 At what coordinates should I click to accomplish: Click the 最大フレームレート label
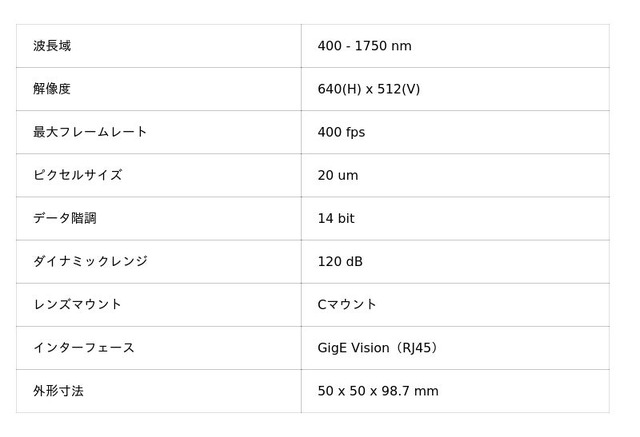tap(90, 132)
